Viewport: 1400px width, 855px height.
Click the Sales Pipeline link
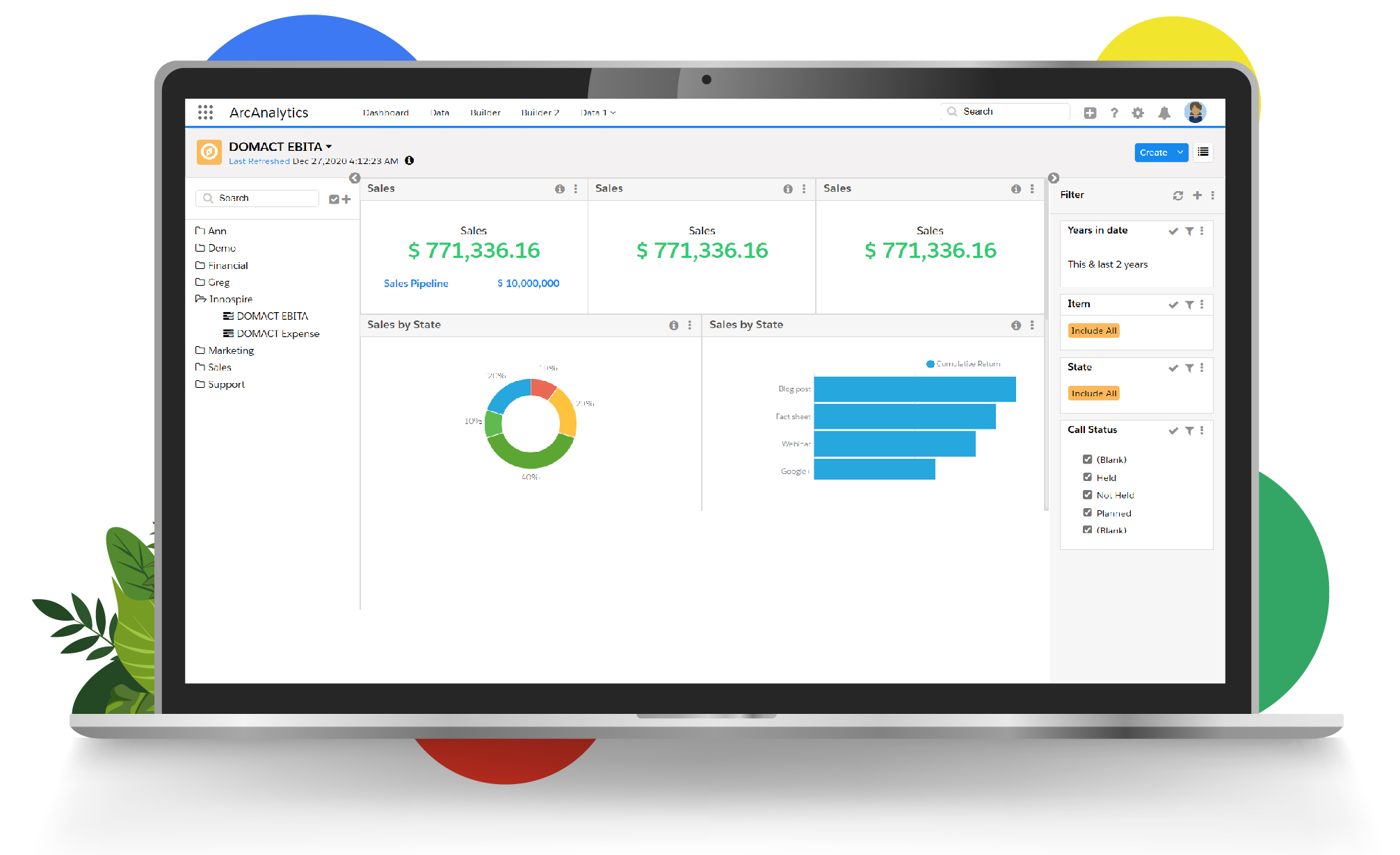pyautogui.click(x=416, y=283)
